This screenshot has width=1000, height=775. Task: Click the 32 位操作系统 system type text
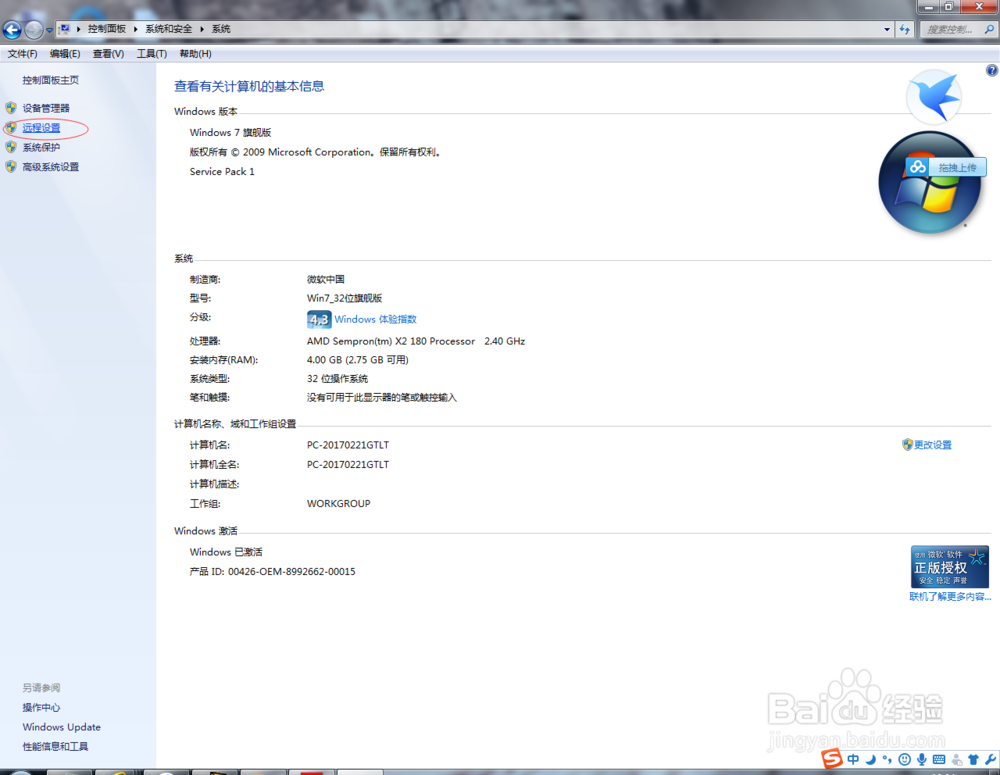coord(337,379)
